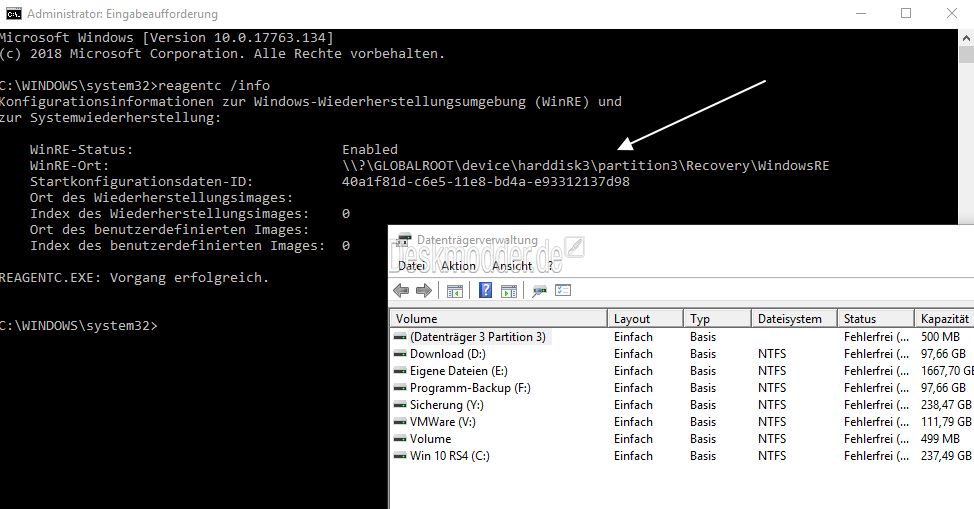This screenshot has width=974, height=509.
Task: Minimize the Eingabeaufforderung window
Action: point(860,13)
